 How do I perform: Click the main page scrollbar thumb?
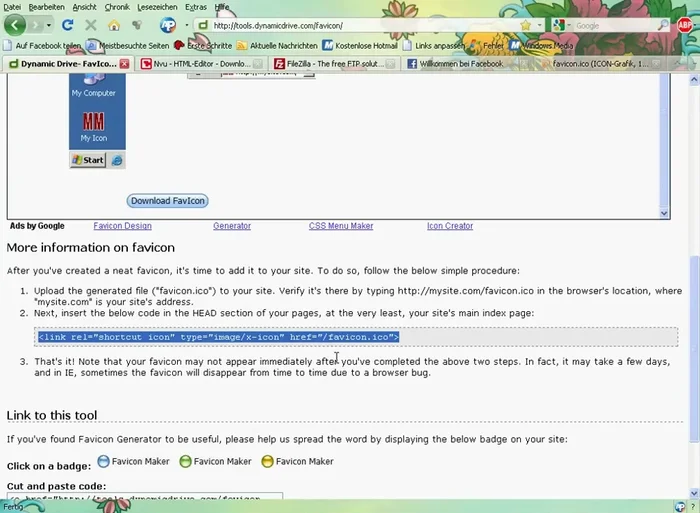coord(694,348)
